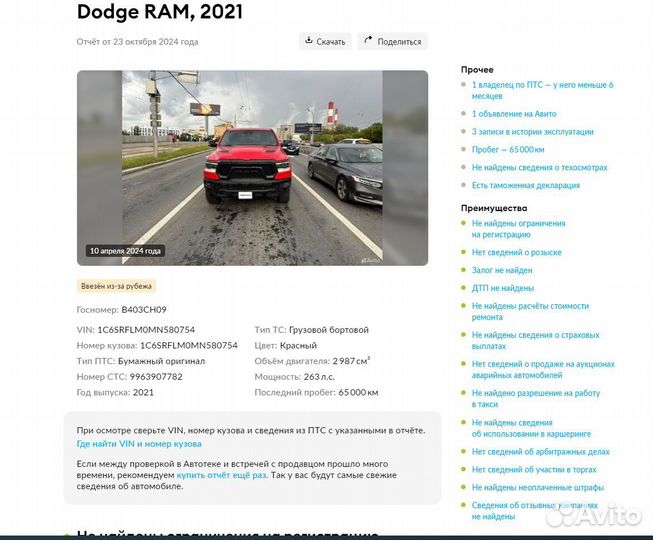Open the 'Залог не найден' link
The height and width of the screenshot is (540, 653).
click(502, 270)
